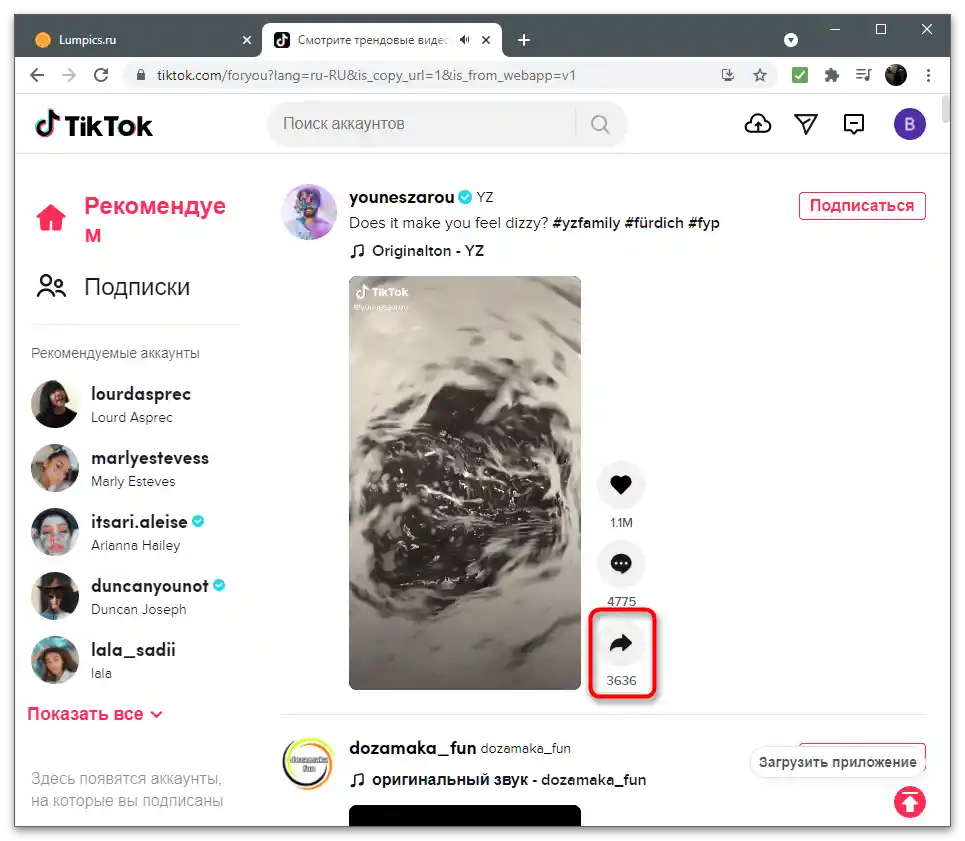This screenshot has width=965, height=841.
Task: Open duncanyounot recommended account
Action: [128, 596]
